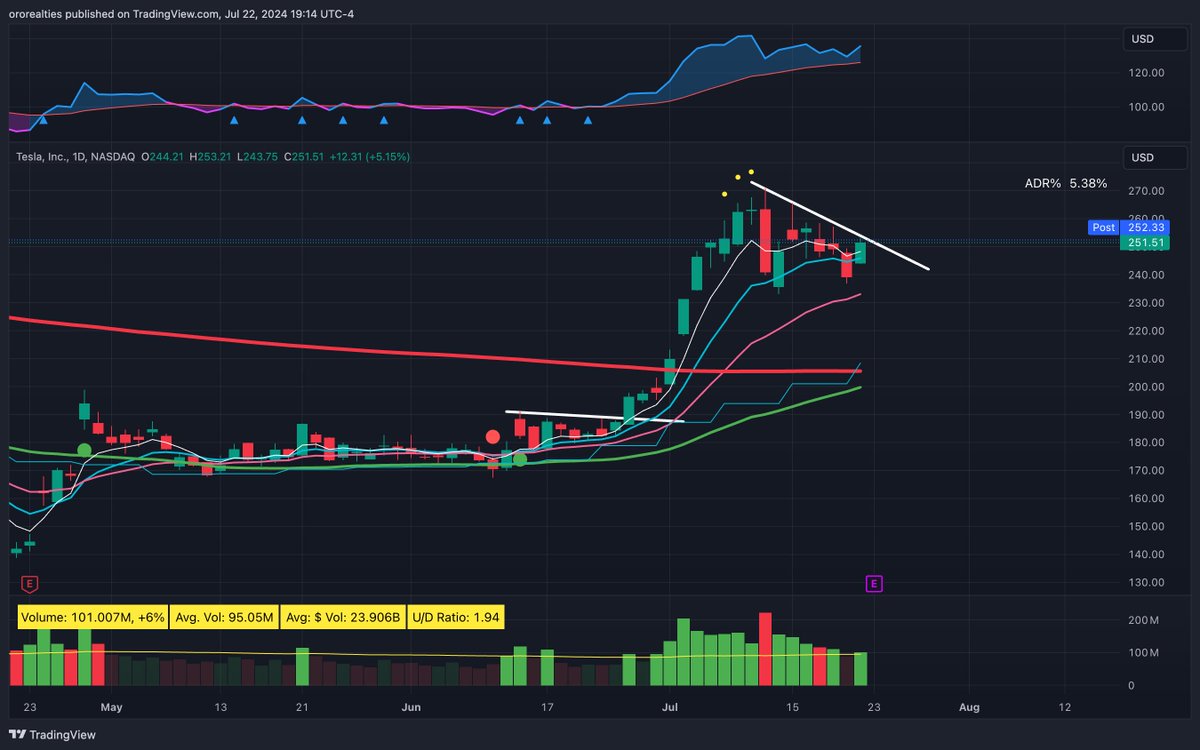Click the L243.75 low value
Screen dimensions: 1200x750
pyautogui.click(x=256, y=157)
